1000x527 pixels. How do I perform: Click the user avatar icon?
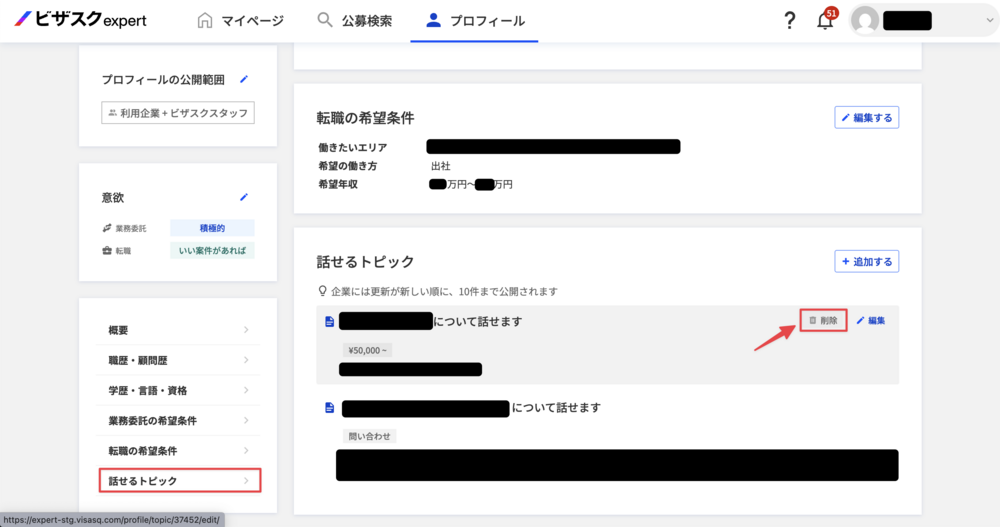865,20
